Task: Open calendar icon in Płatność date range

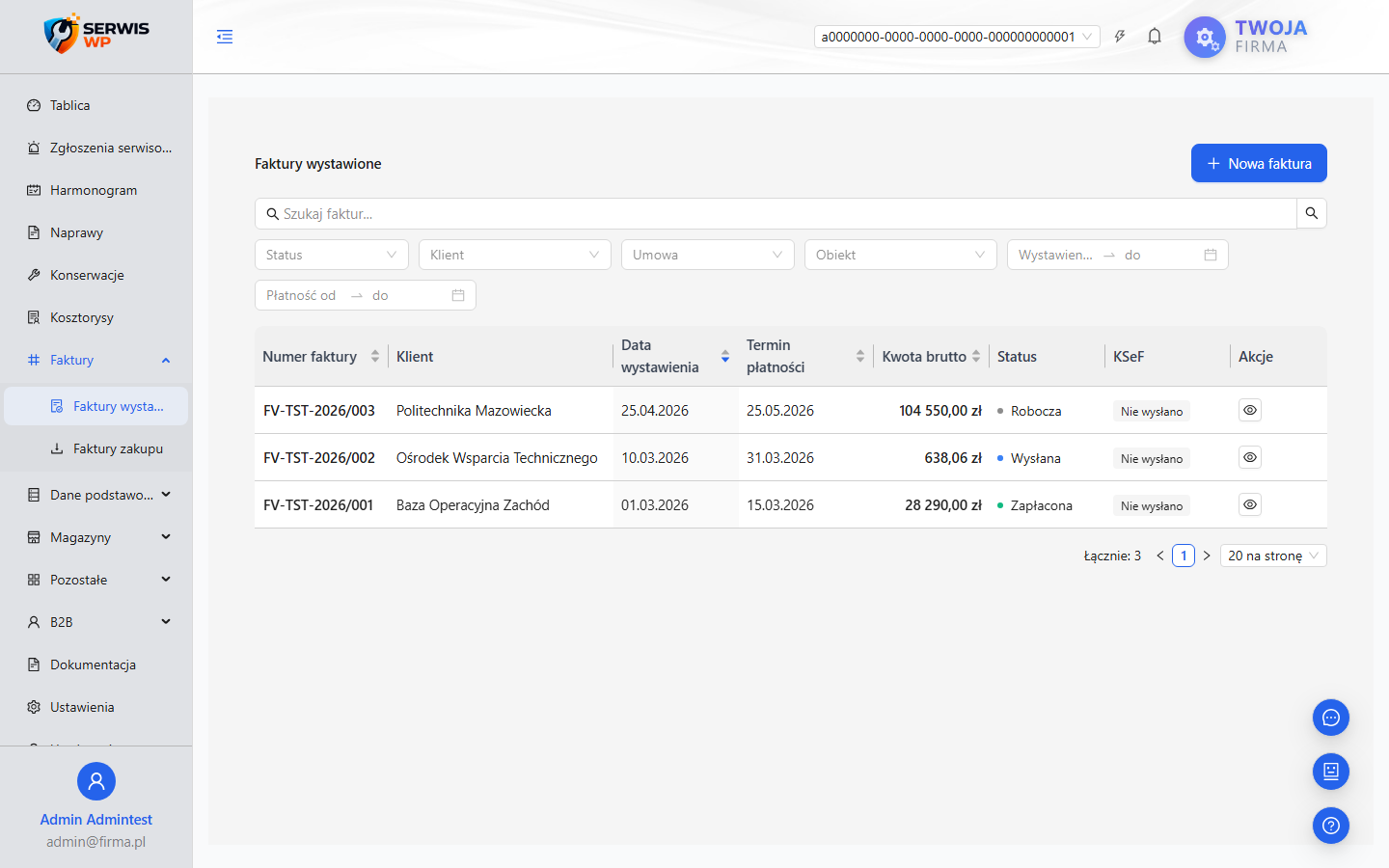Action: (x=458, y=295)
